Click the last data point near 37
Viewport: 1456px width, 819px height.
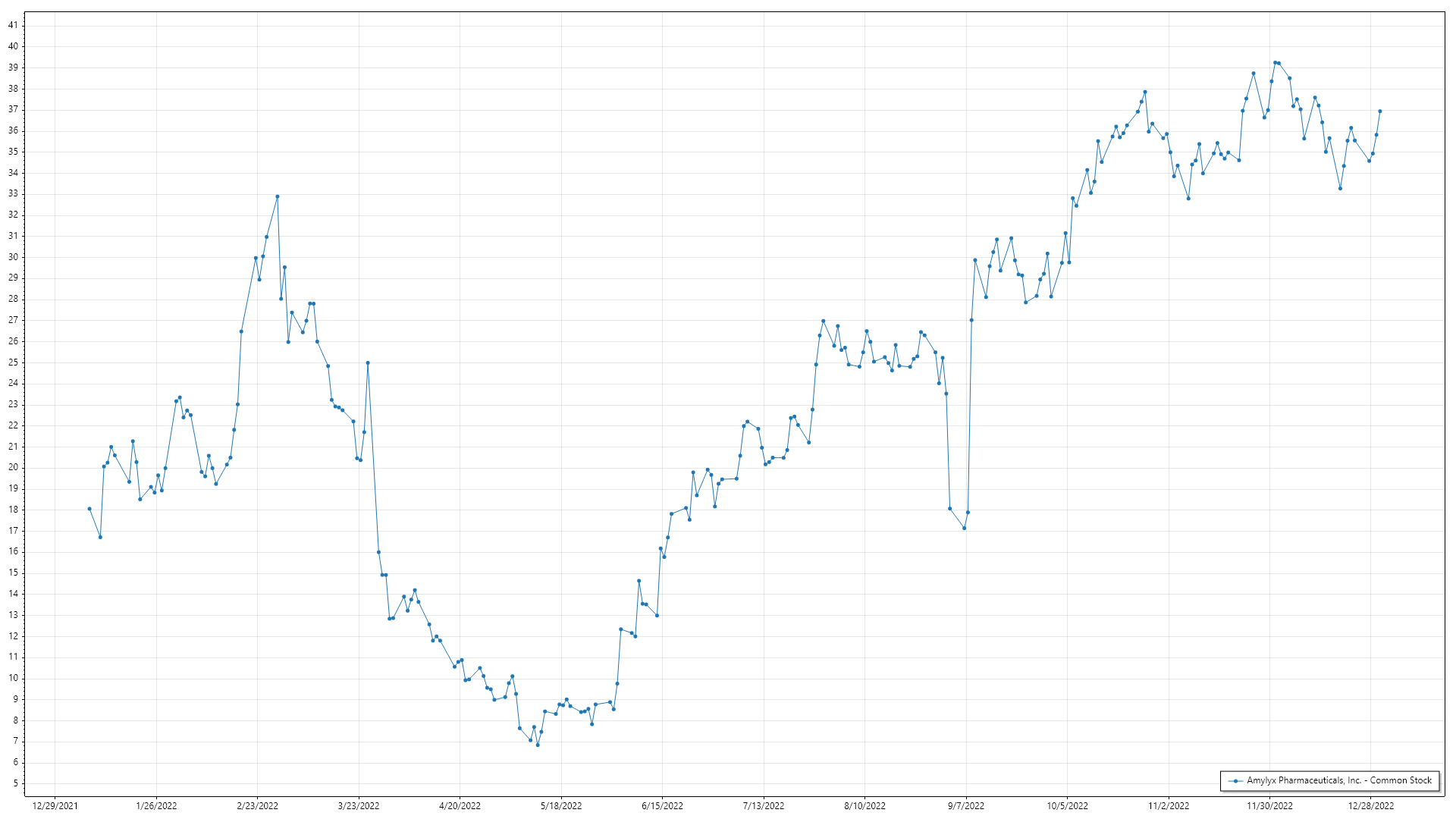tap(1379, 111)
